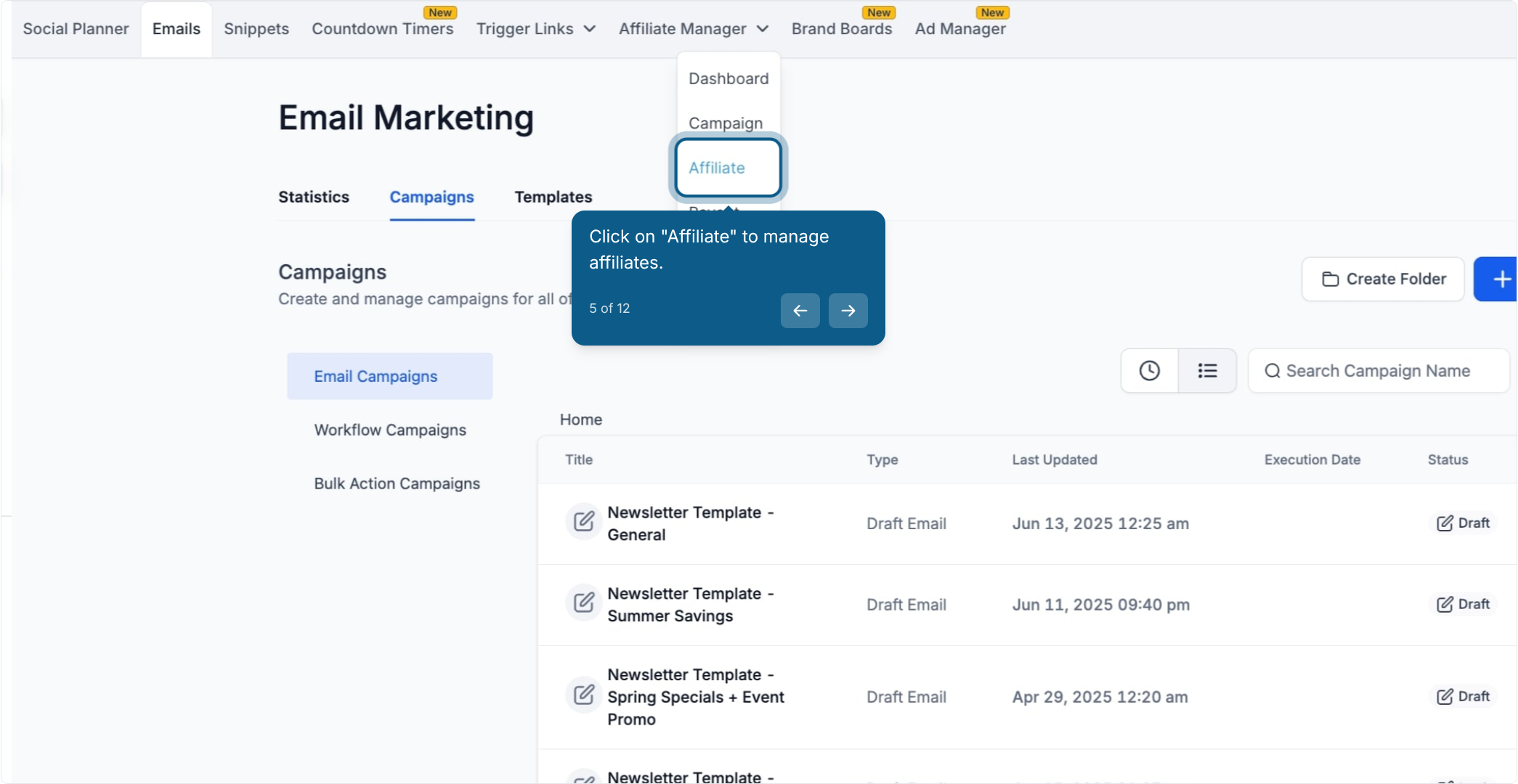Switch to the Campaigns tab
Viewport: 1518px width, 784px height.
(x=431, y=197)
